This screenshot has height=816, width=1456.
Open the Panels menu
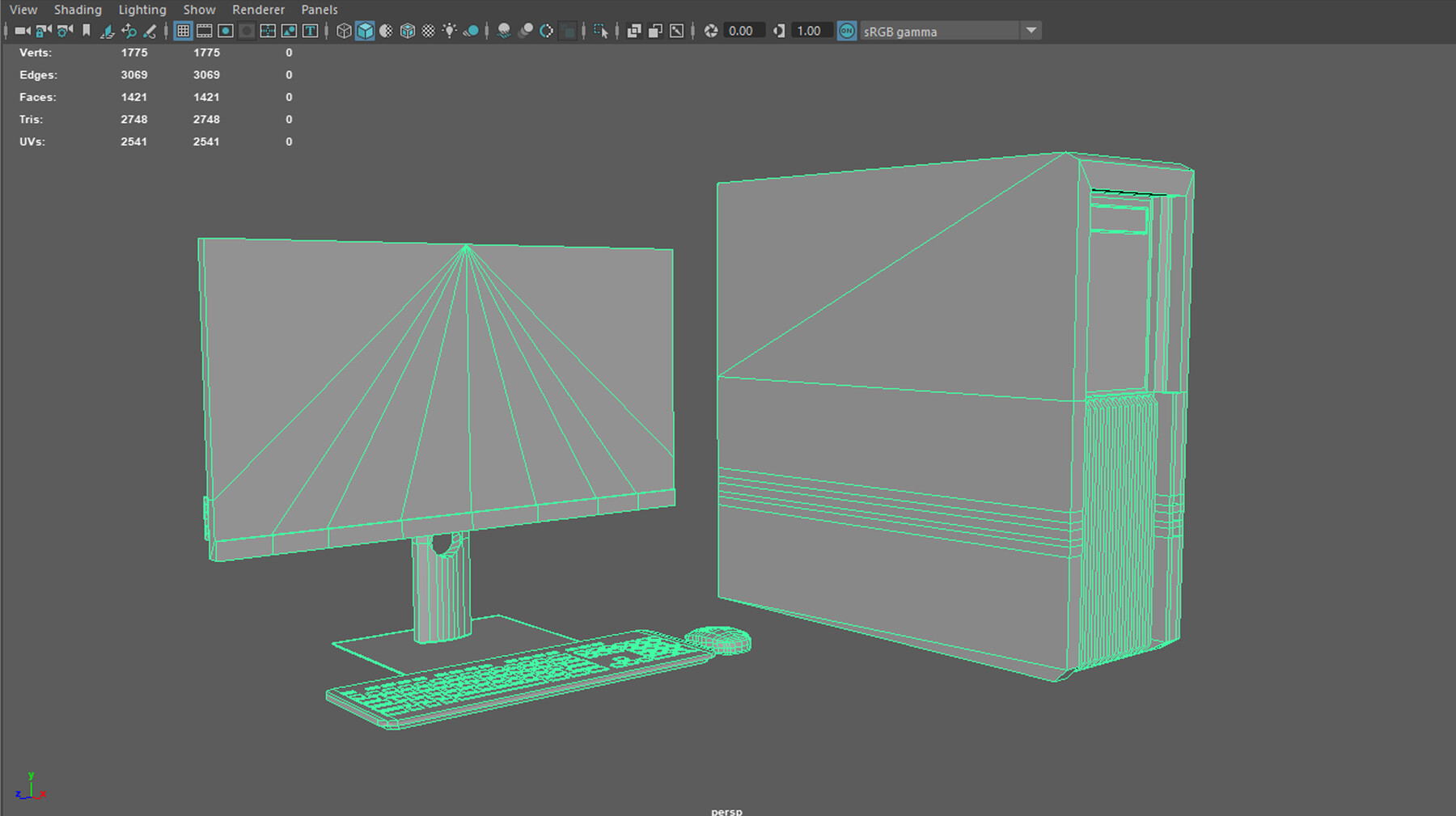click(x=319, y=10)
